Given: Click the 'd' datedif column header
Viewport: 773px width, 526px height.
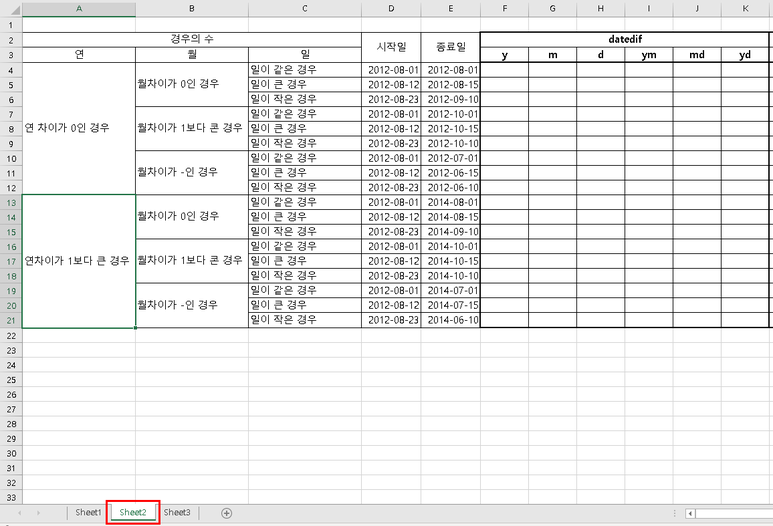Looking at the screenshot, I should click(600, 55).
